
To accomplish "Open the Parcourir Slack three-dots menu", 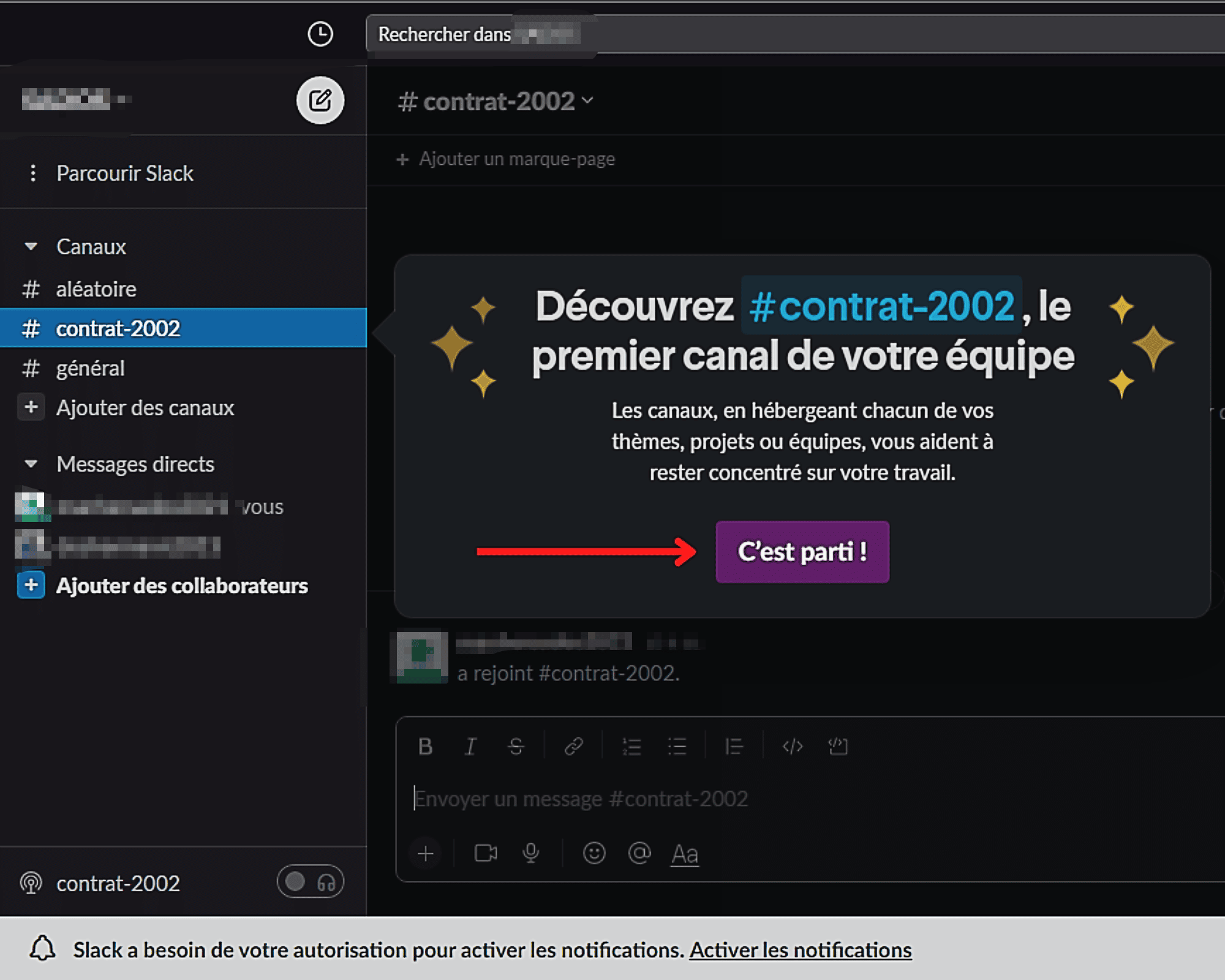I will [x=33, y=173].
